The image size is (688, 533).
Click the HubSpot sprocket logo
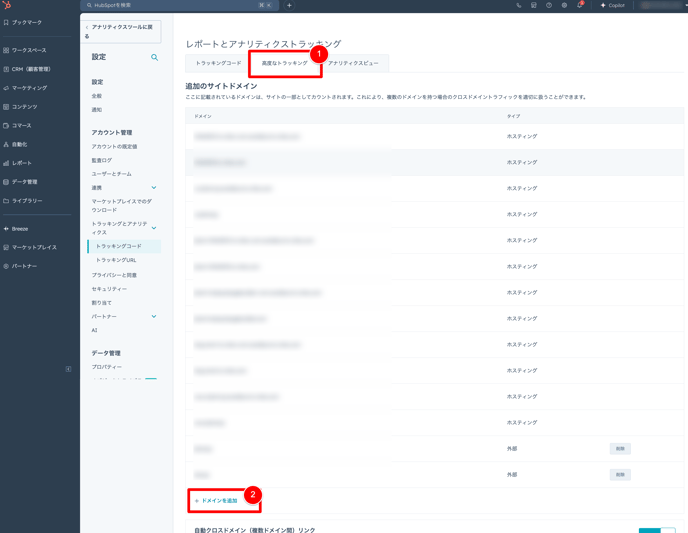7,5
